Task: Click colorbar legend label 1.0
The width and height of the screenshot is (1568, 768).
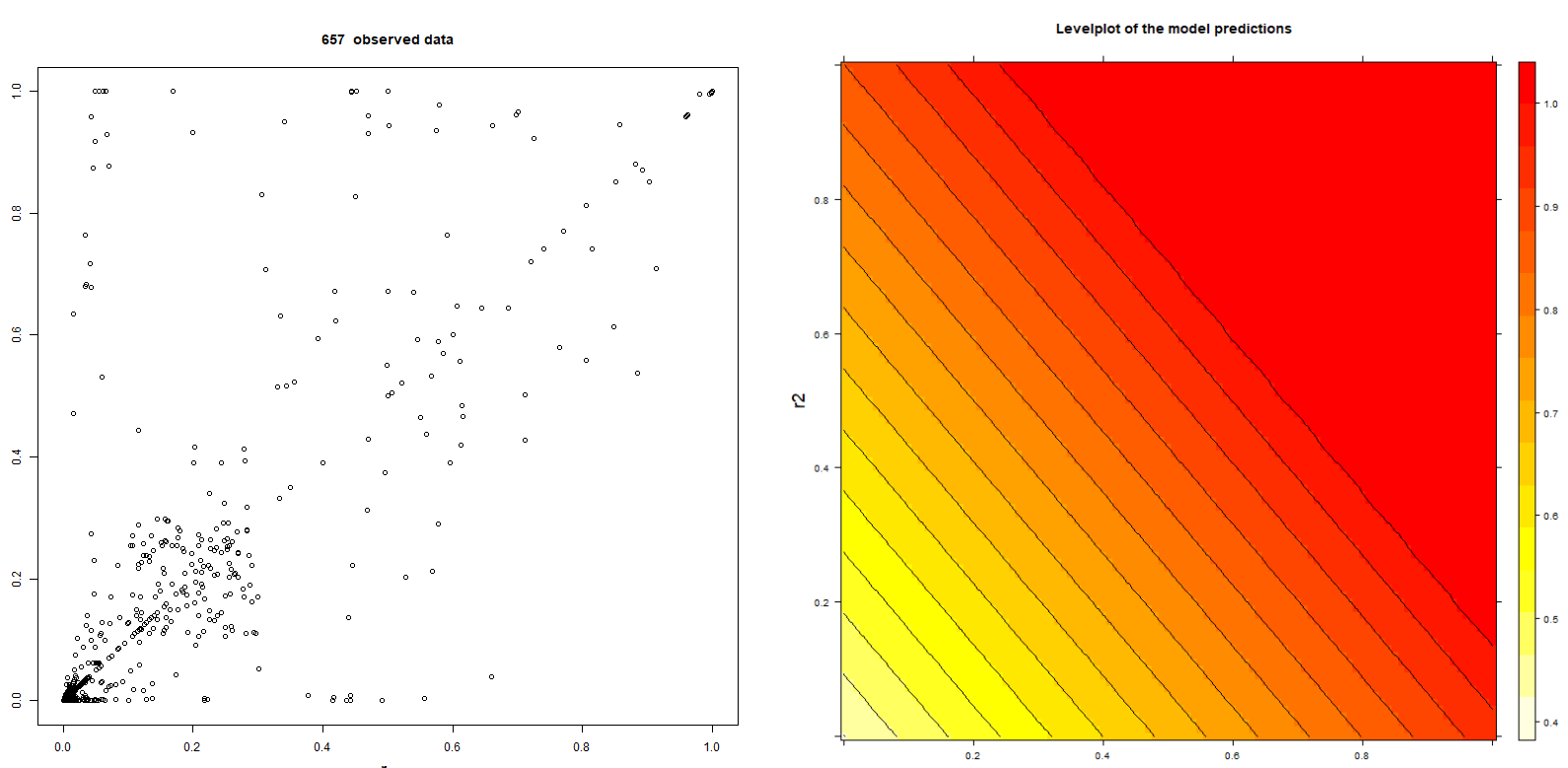Action: [x=1551, y=104]
